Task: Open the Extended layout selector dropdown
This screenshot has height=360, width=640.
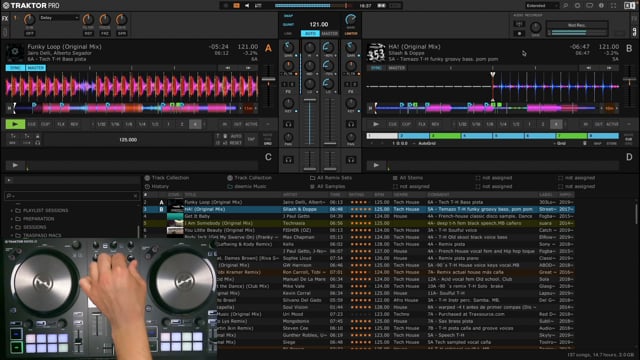Action: coord(541,6)
